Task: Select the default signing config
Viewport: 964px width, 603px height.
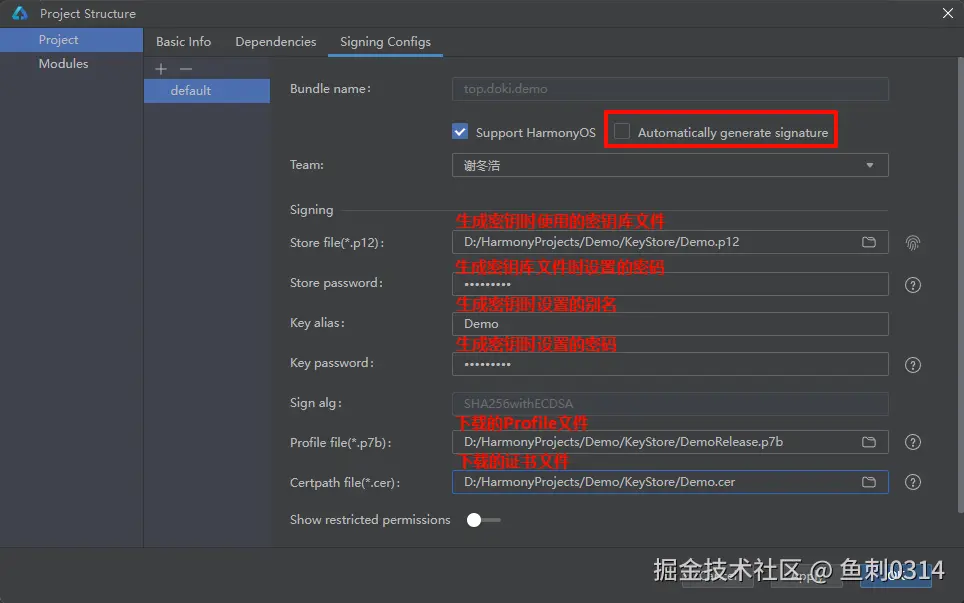Action: click(207, 90)
